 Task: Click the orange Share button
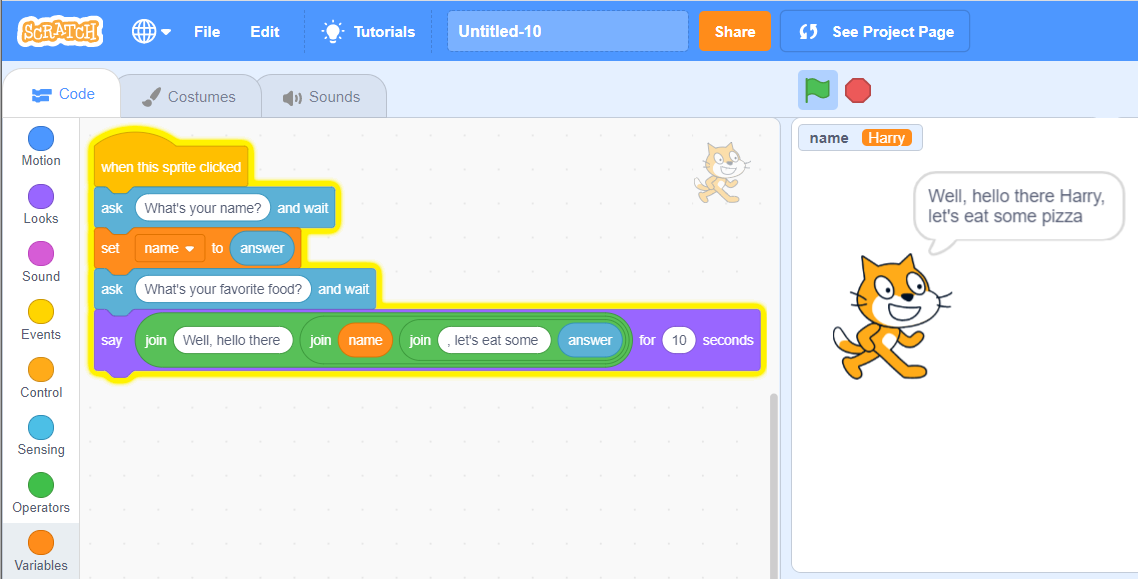[734, 31]
